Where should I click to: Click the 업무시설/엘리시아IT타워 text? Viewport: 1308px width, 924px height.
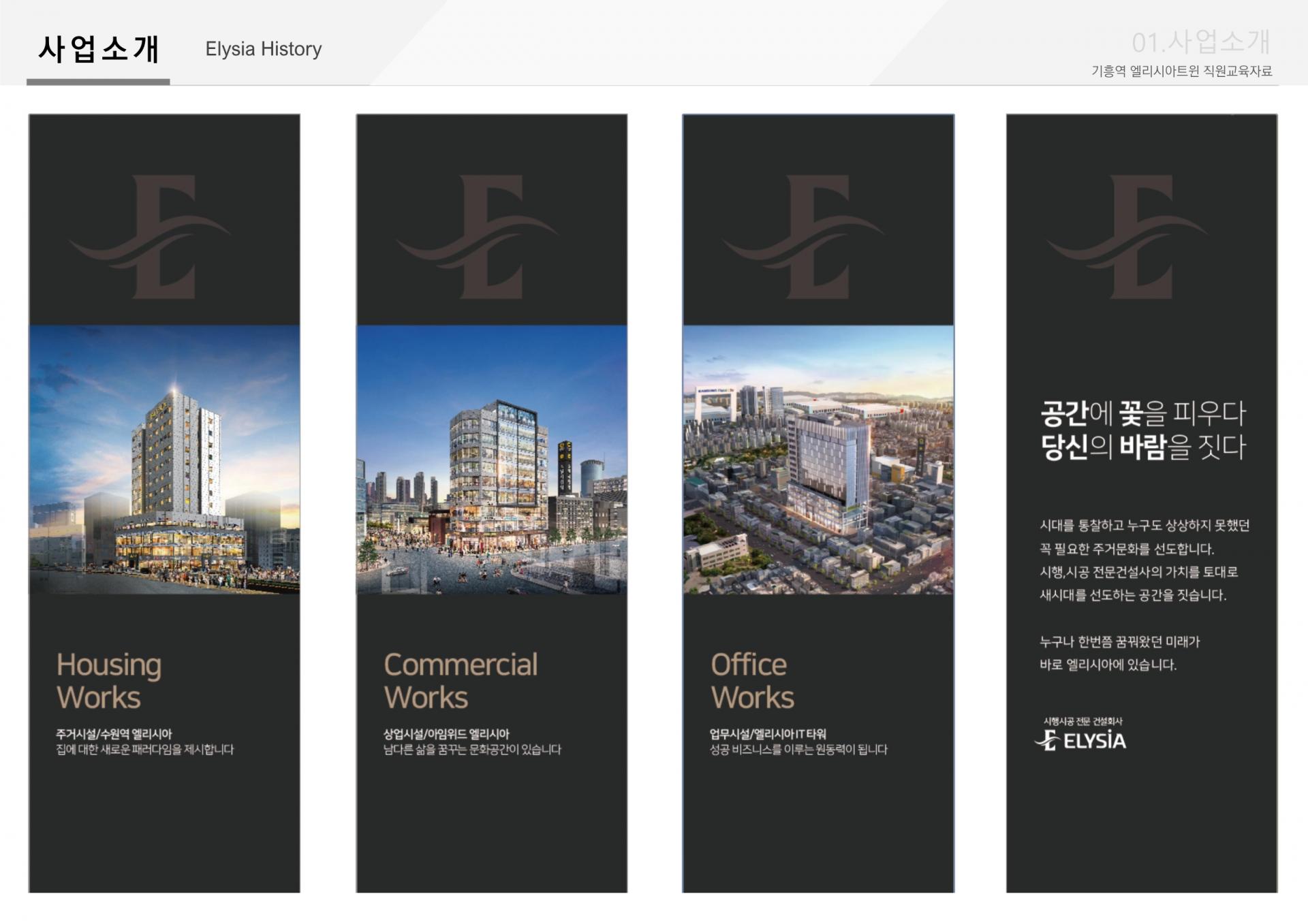pos(768,734)
